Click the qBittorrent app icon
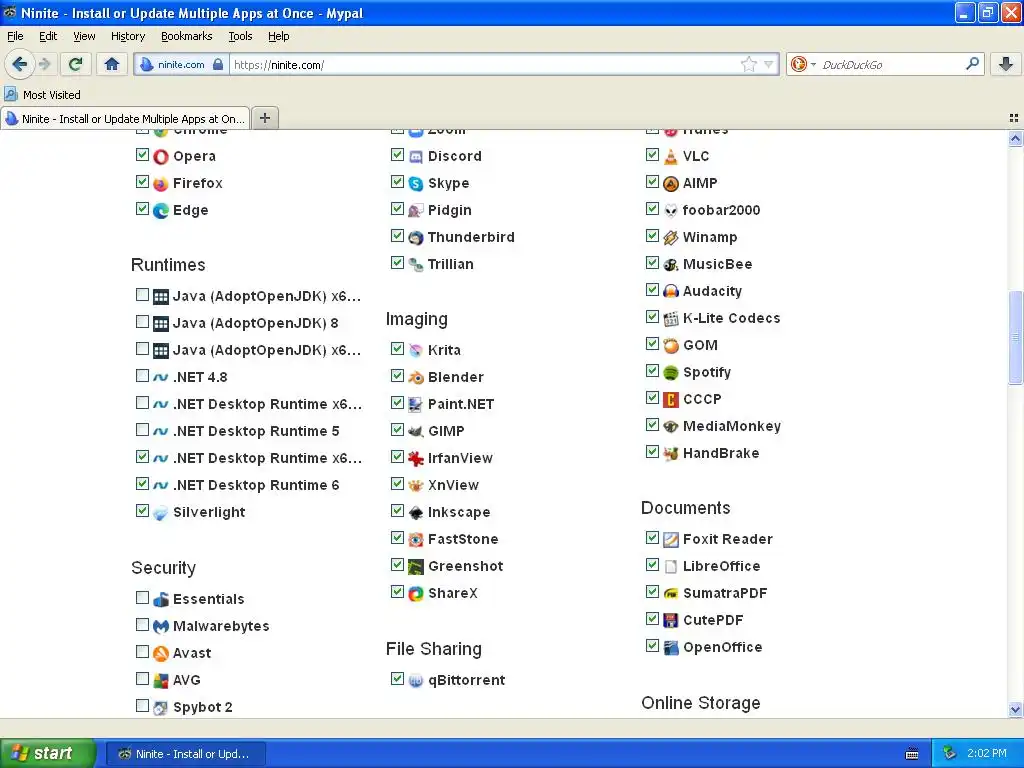 (x=416, y=680)
